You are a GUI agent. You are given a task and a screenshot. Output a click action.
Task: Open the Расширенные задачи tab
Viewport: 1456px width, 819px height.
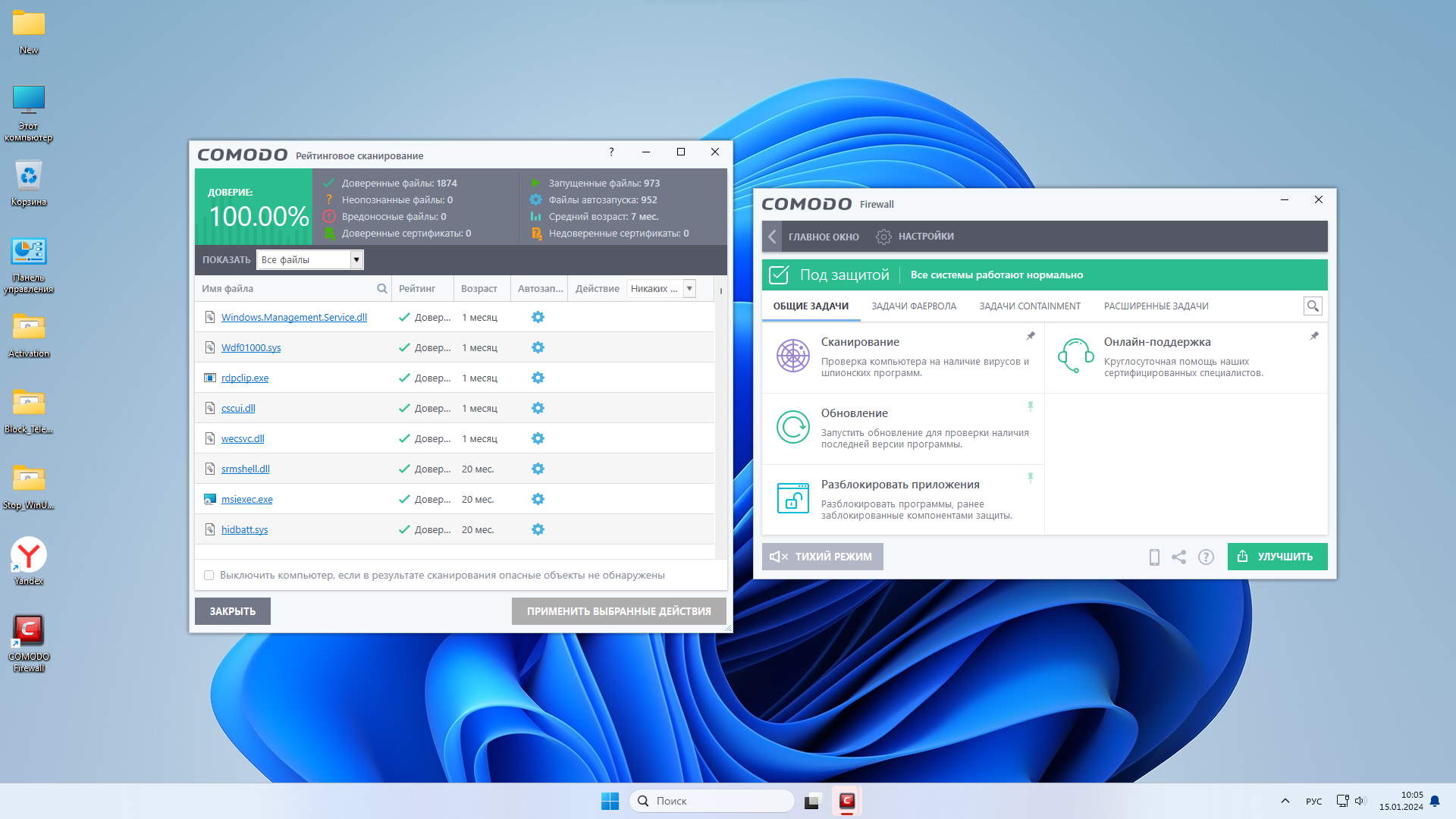coord(1156,306)
